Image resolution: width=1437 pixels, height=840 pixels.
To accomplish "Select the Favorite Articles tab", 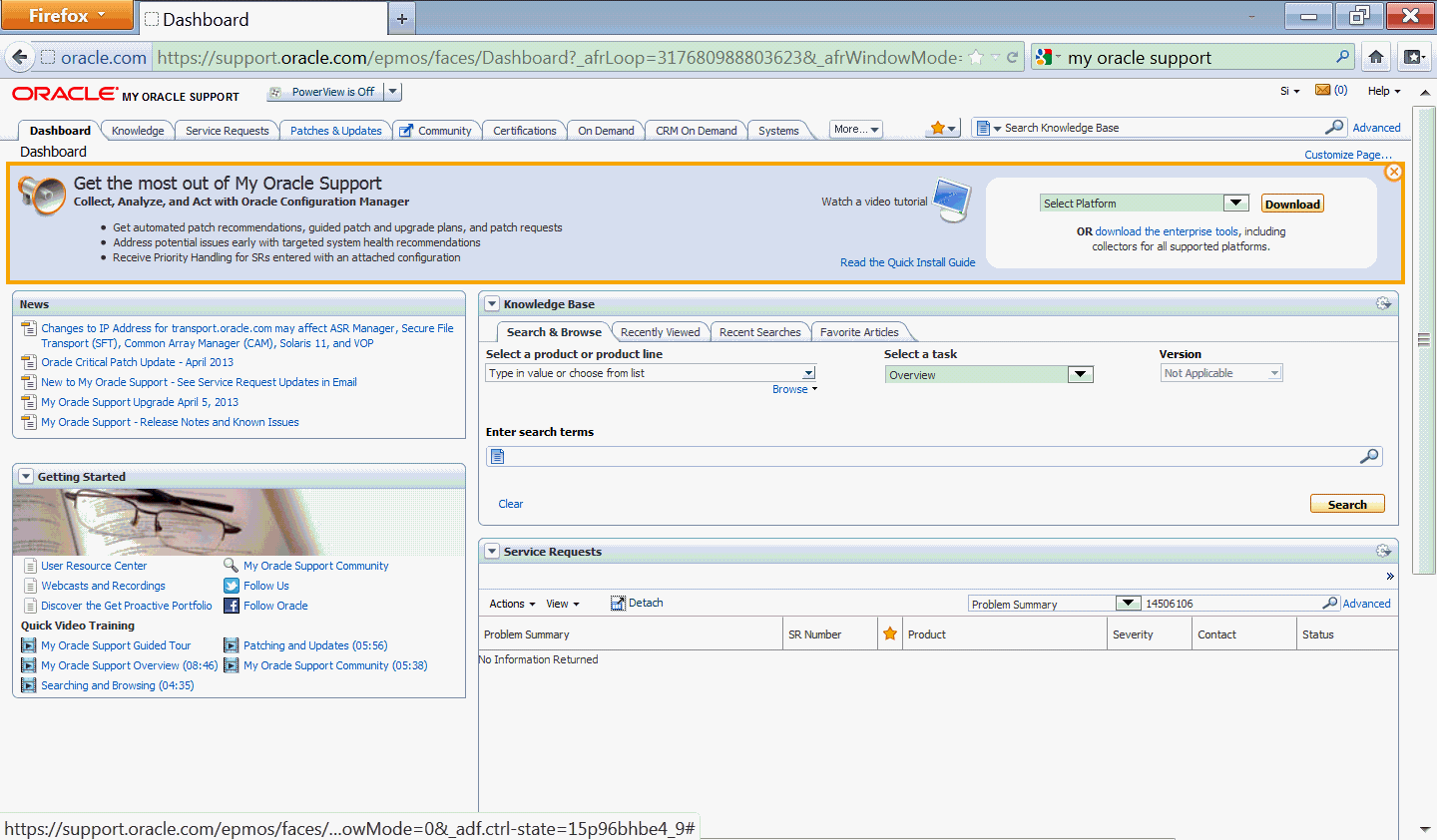I will [859, 332].
